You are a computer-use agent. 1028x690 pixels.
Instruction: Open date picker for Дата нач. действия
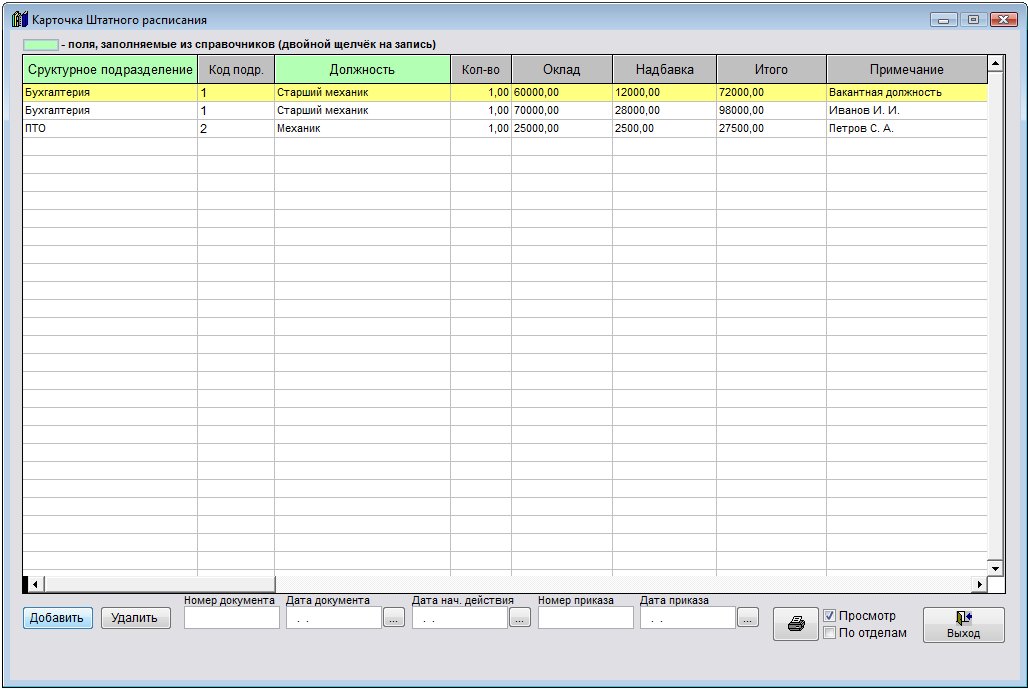coord(519,618)
